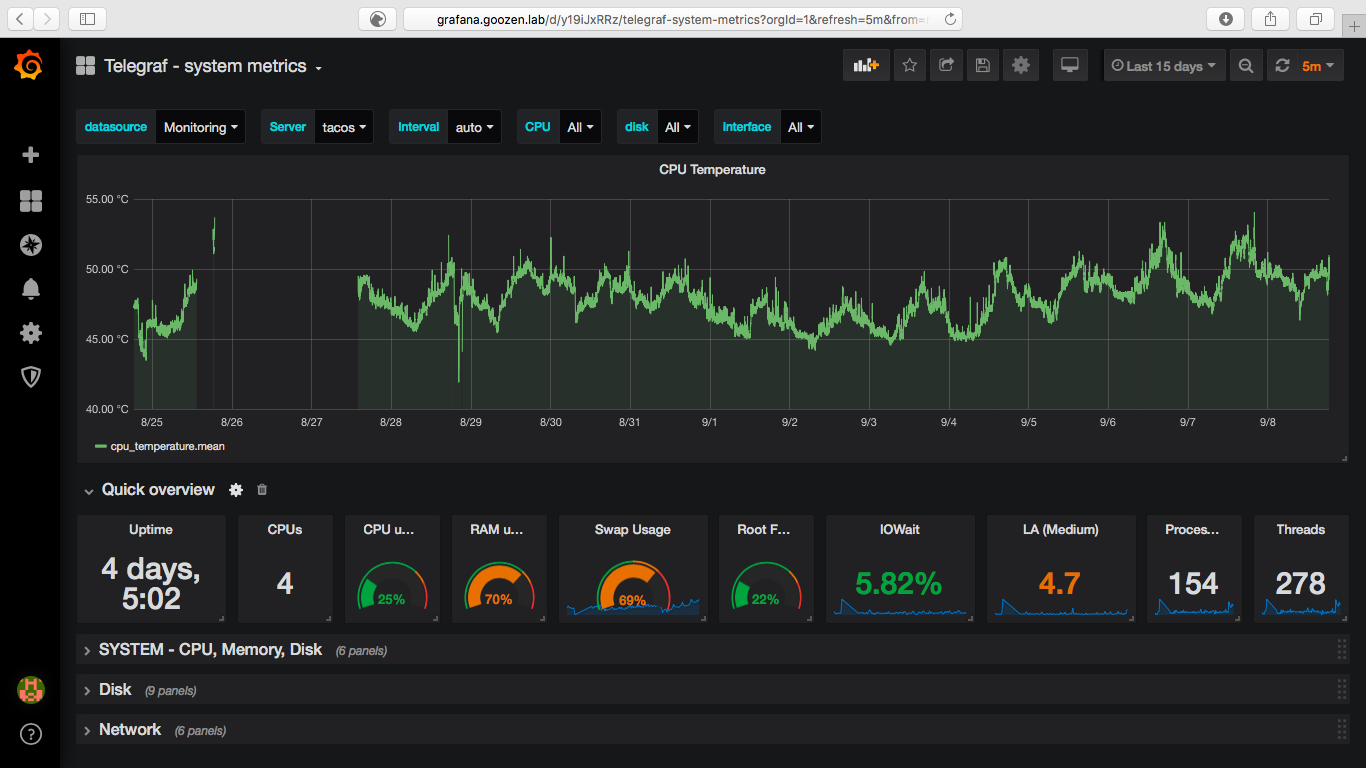
Task: Star the dashboard as favorite
Action: pos(910,66)
